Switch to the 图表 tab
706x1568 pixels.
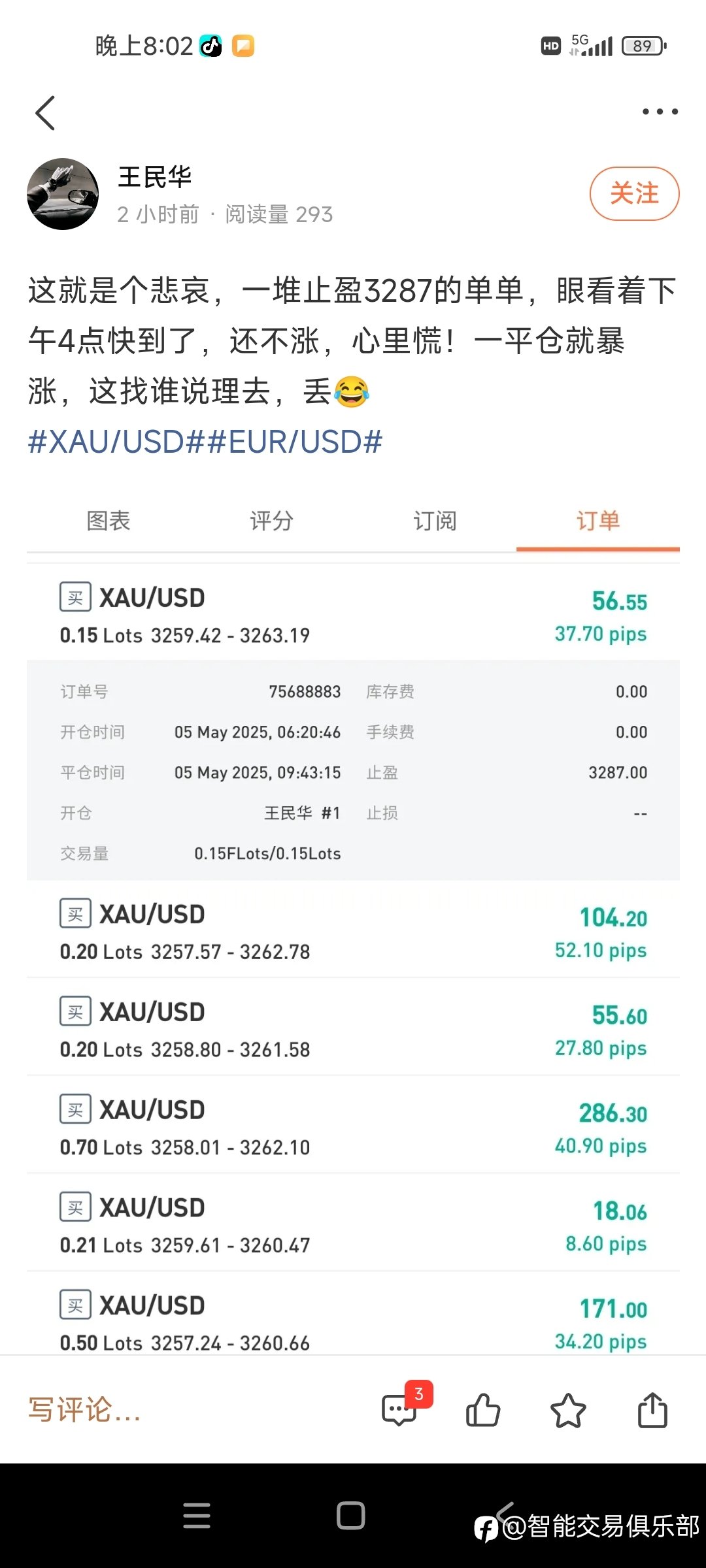[109, 521]
